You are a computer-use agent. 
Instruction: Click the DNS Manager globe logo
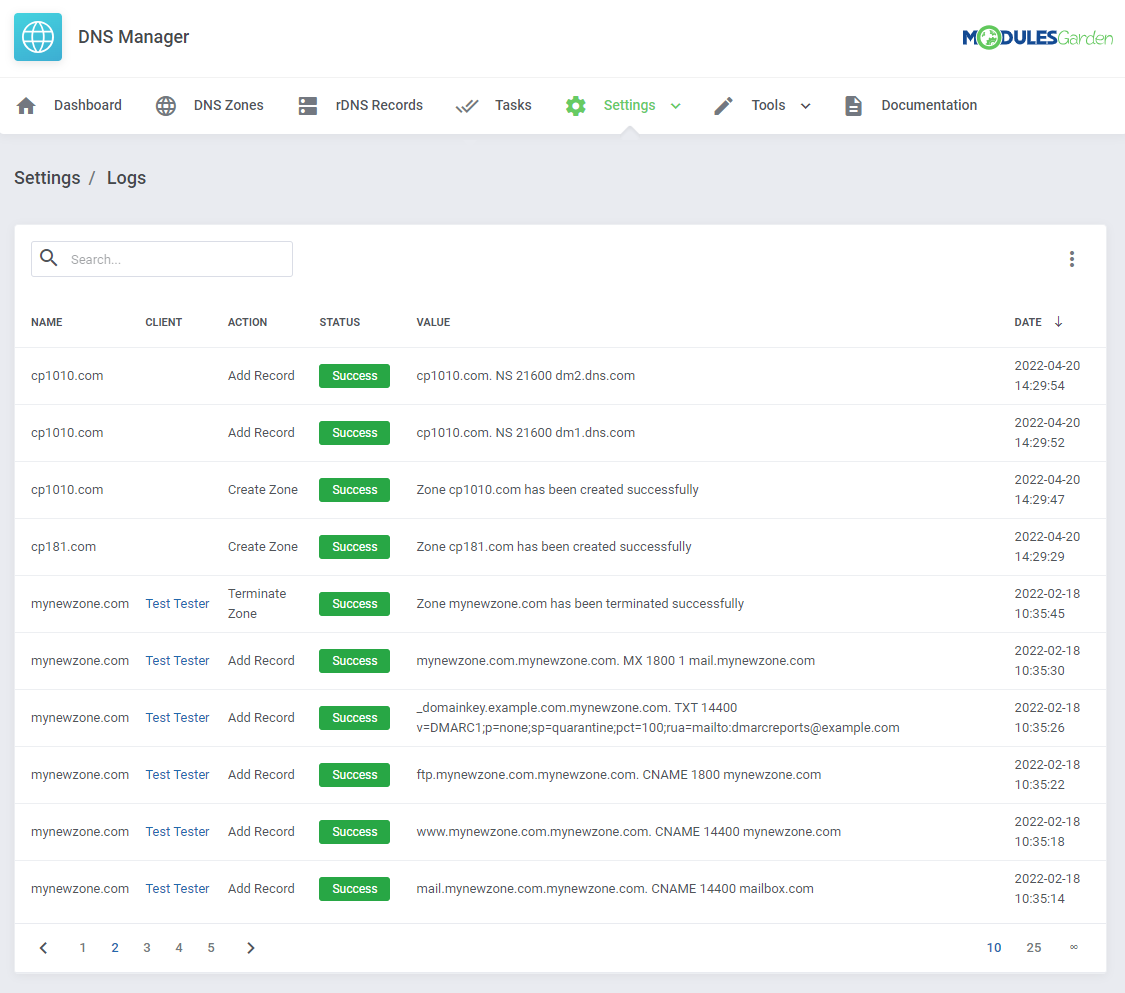(38, 37)
